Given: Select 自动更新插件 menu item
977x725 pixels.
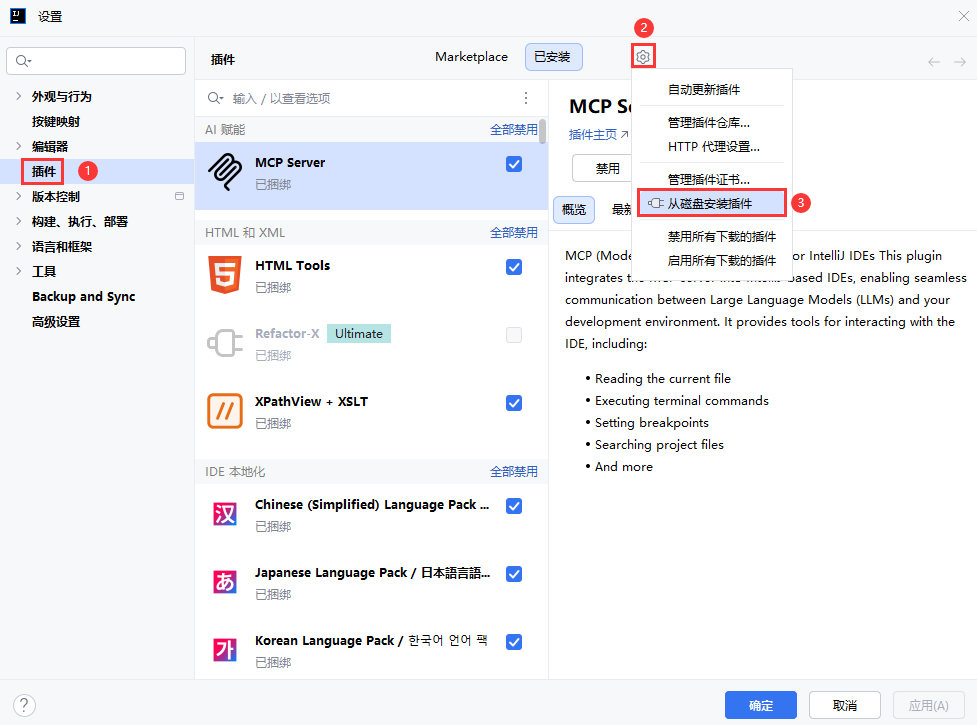Looking at the screenshot, I should [711, 90].
